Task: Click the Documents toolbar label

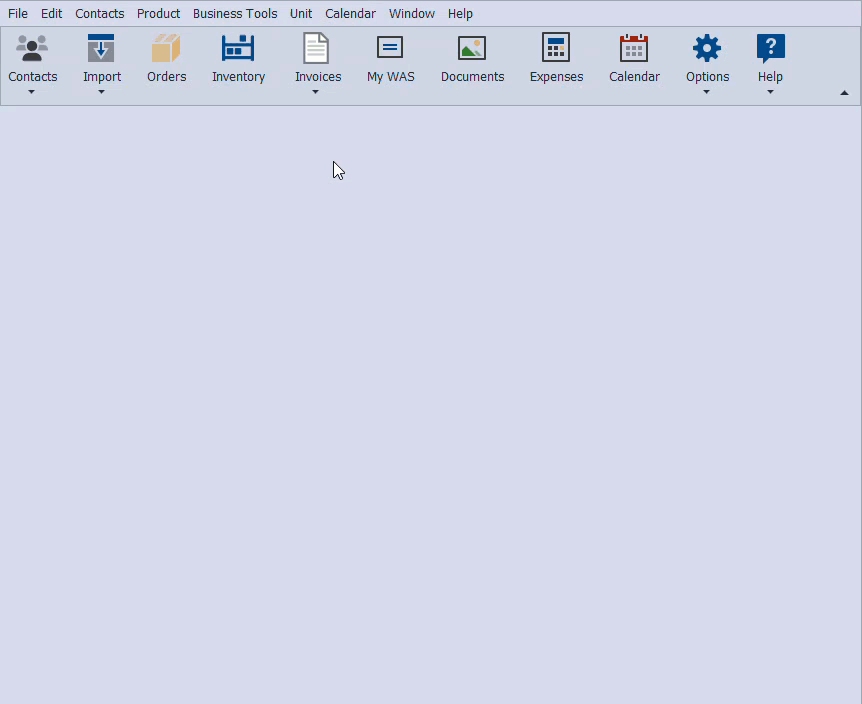Action: click(x=473, y=76)
